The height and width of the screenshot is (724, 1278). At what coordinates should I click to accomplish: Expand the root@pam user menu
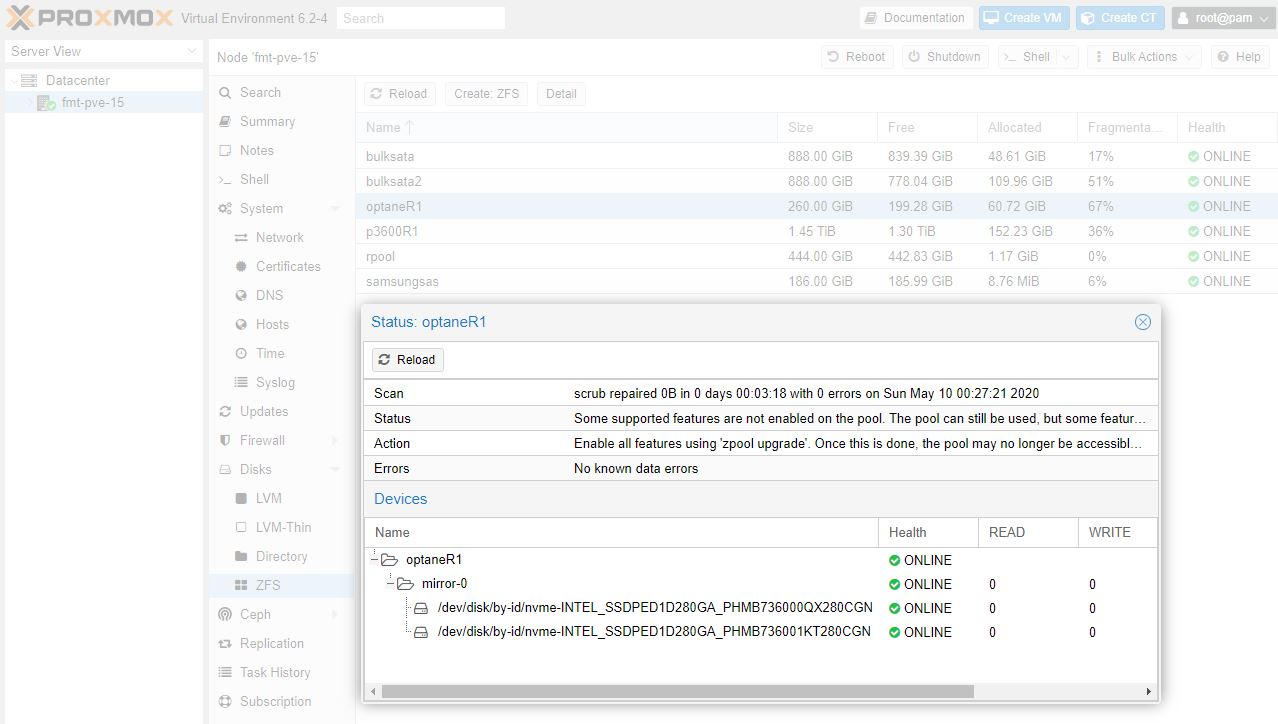[x=1223, y=18]
